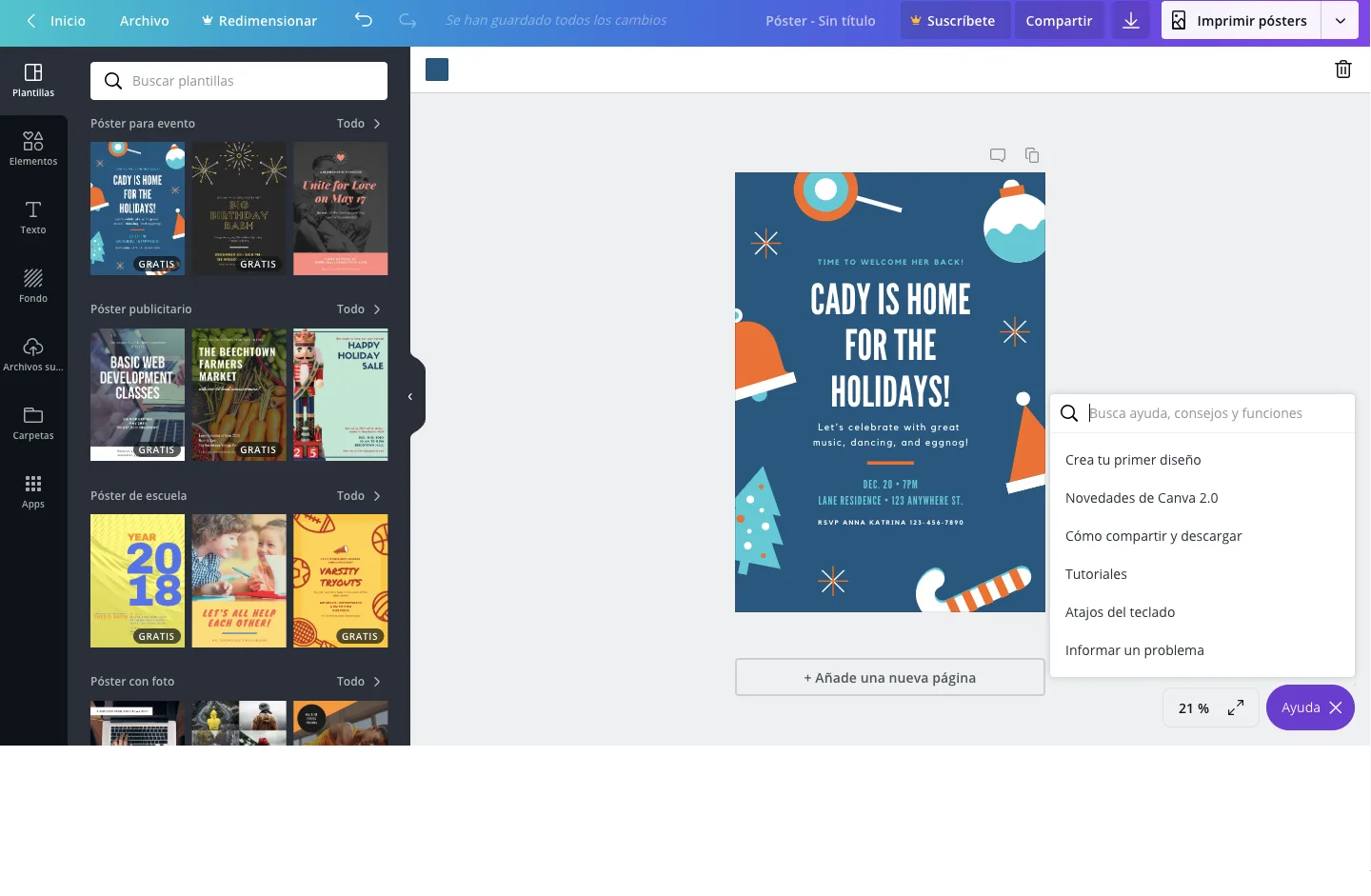The width and height of the screenshot is (1371, 896).
Task: Select the Year 2018 school template
Action: (x=138, y=581)
